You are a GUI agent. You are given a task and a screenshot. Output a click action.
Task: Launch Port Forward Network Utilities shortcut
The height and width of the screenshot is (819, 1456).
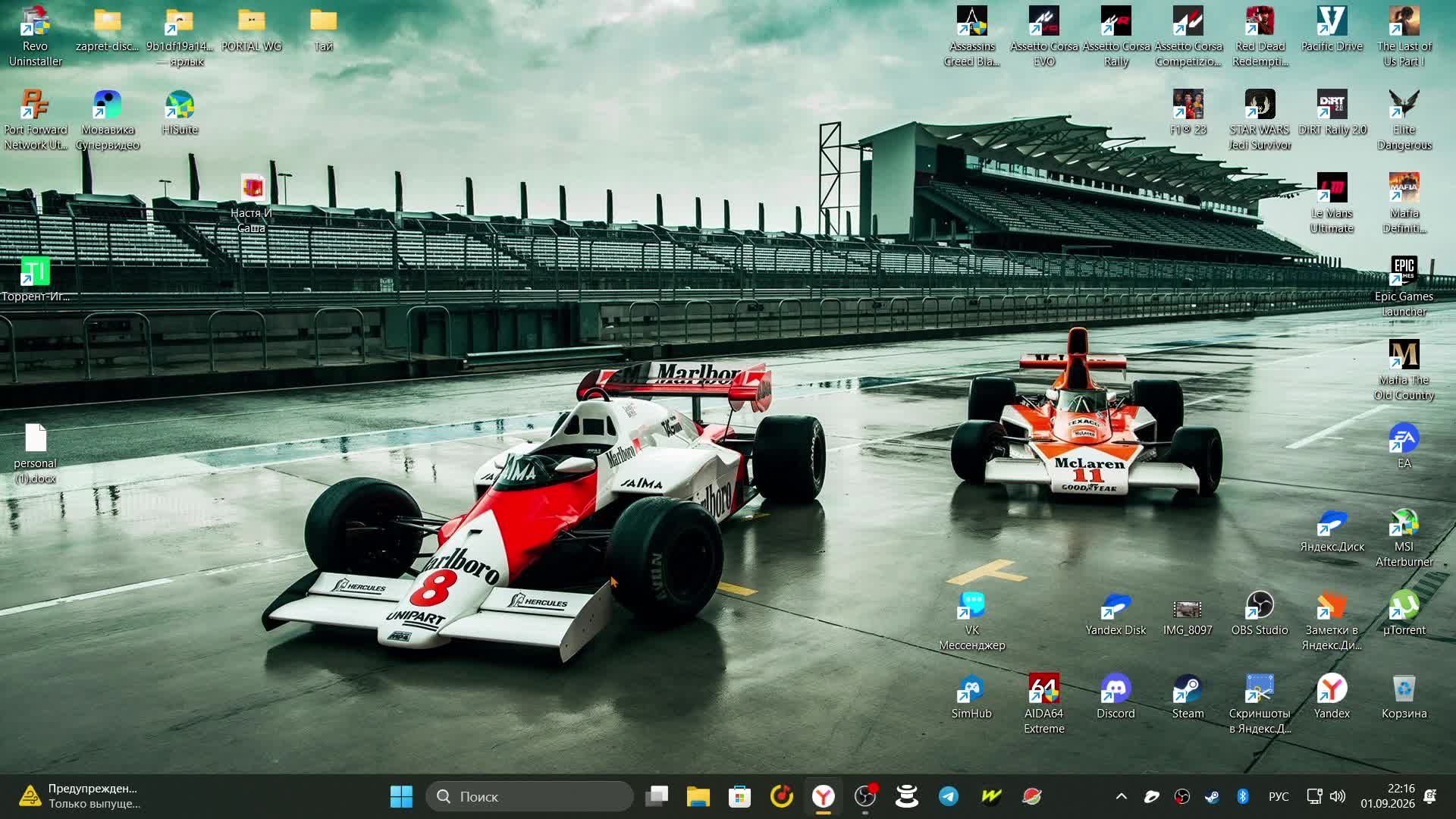click(x=35, y=120)
